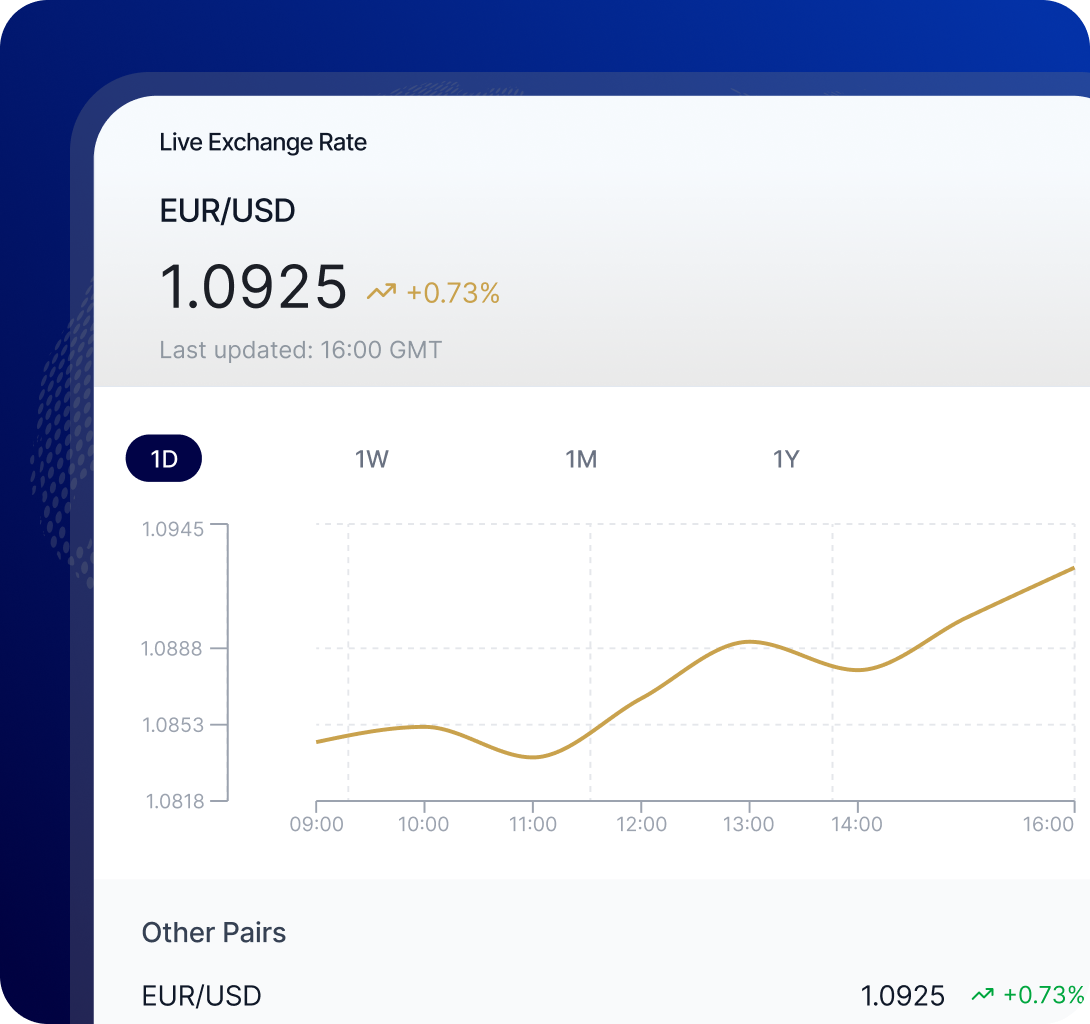Click the green trend-up icon in Other Pairs
Image resolution: width=1090 pixels, height=1024 pixels.
point(983,995)
